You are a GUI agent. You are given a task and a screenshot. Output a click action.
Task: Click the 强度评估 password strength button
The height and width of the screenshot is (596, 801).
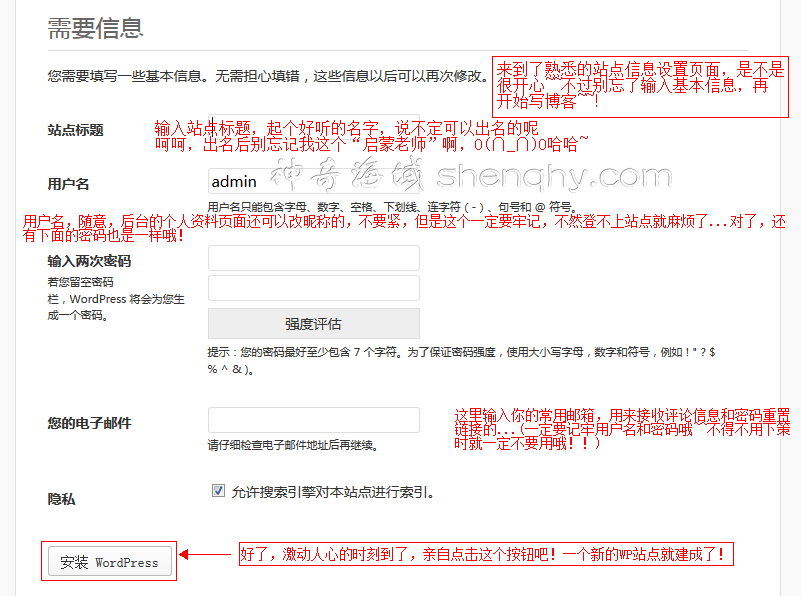[313, 323]
